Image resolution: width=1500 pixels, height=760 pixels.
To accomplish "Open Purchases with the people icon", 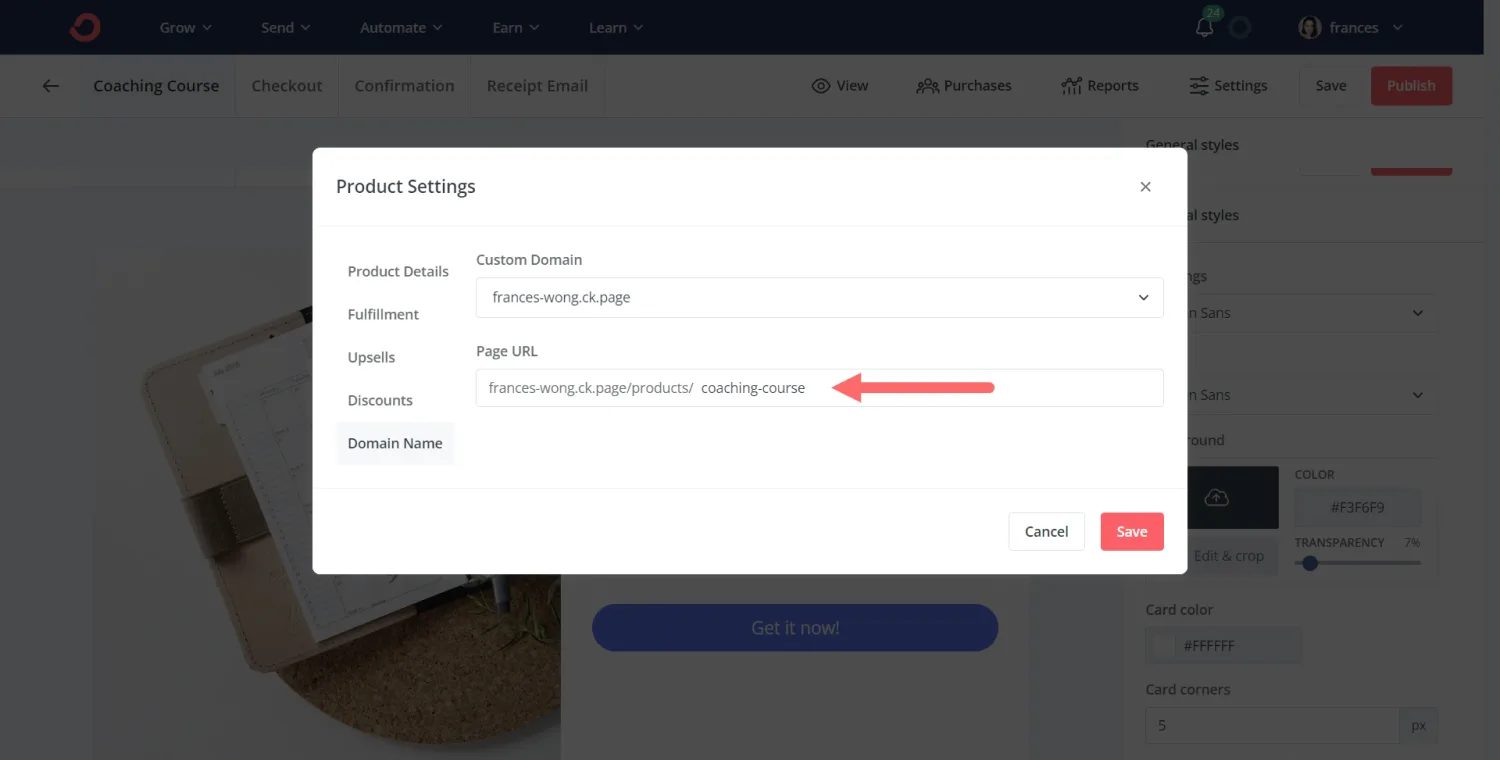I will click(x=927, y=86).
